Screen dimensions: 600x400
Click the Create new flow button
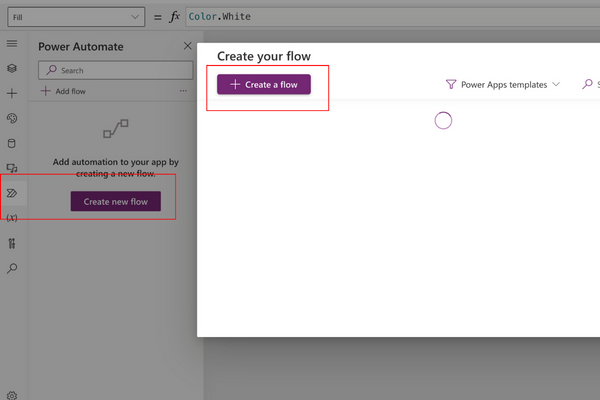pyautogui.click(x=116, y=201)
